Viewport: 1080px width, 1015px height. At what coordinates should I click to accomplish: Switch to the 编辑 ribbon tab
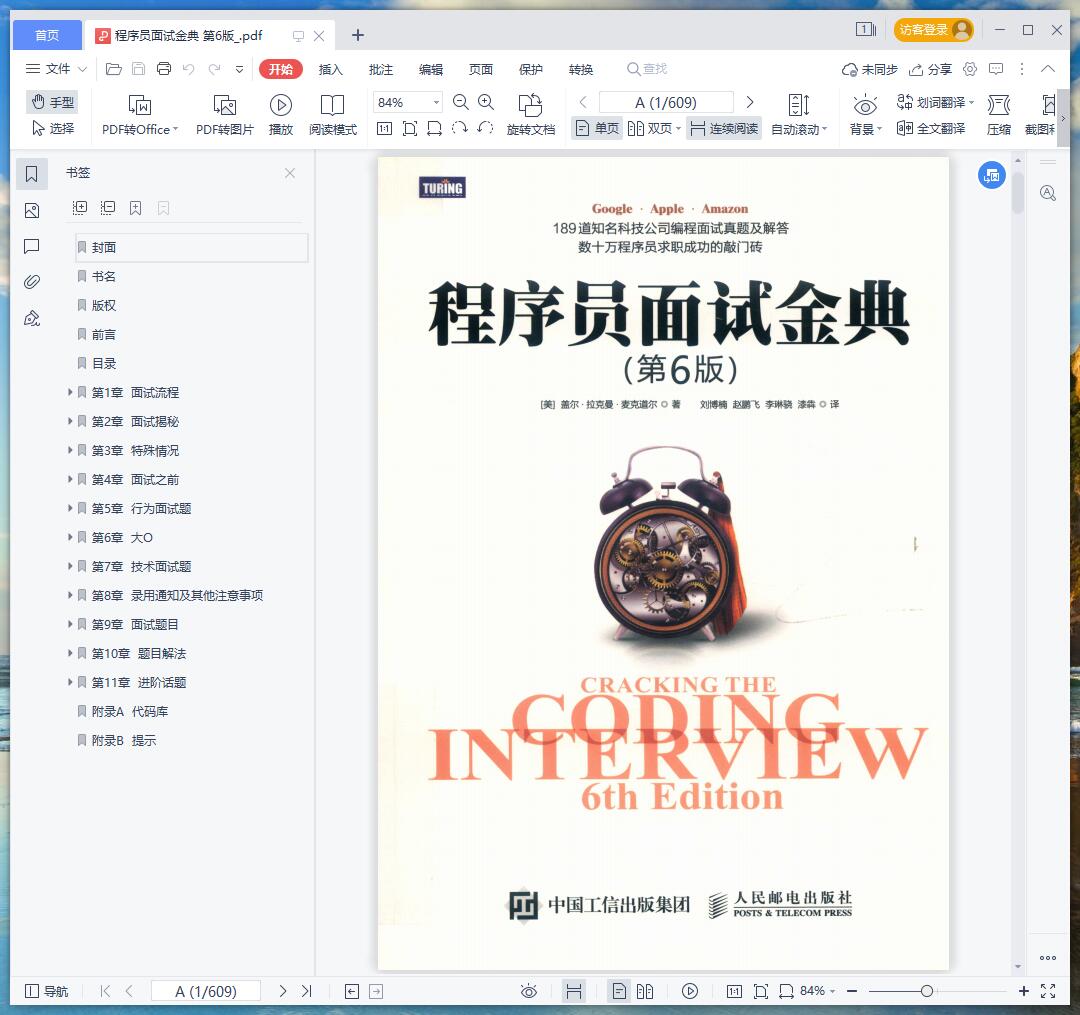click(430, 69)
